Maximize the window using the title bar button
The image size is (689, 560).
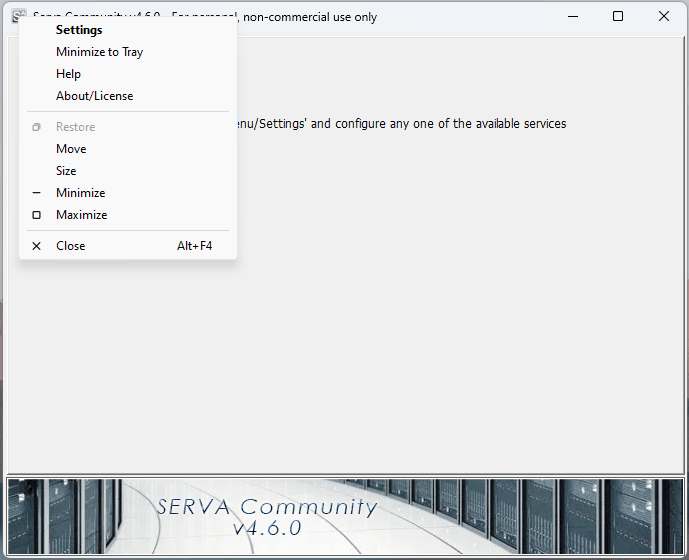pyautogui.click(x=618, y=16)
